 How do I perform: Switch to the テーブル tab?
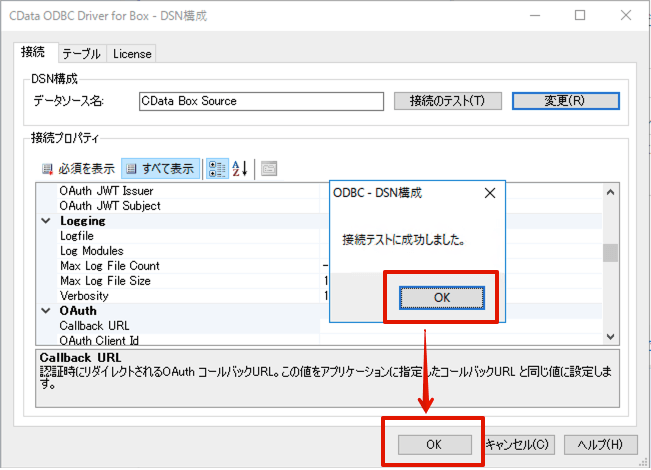(82, 54)
